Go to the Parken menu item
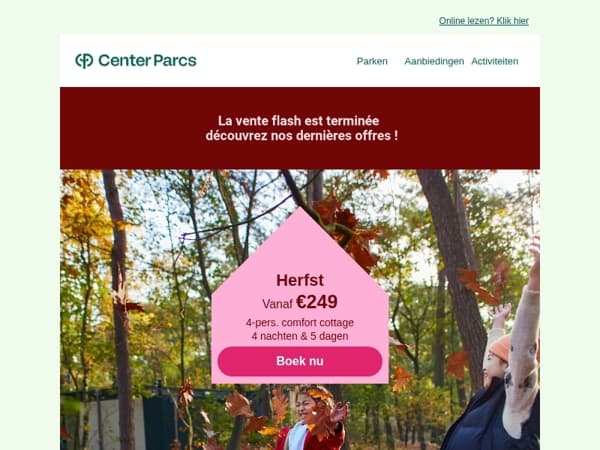This screenshot has width=600, height=450. point(372,61)
